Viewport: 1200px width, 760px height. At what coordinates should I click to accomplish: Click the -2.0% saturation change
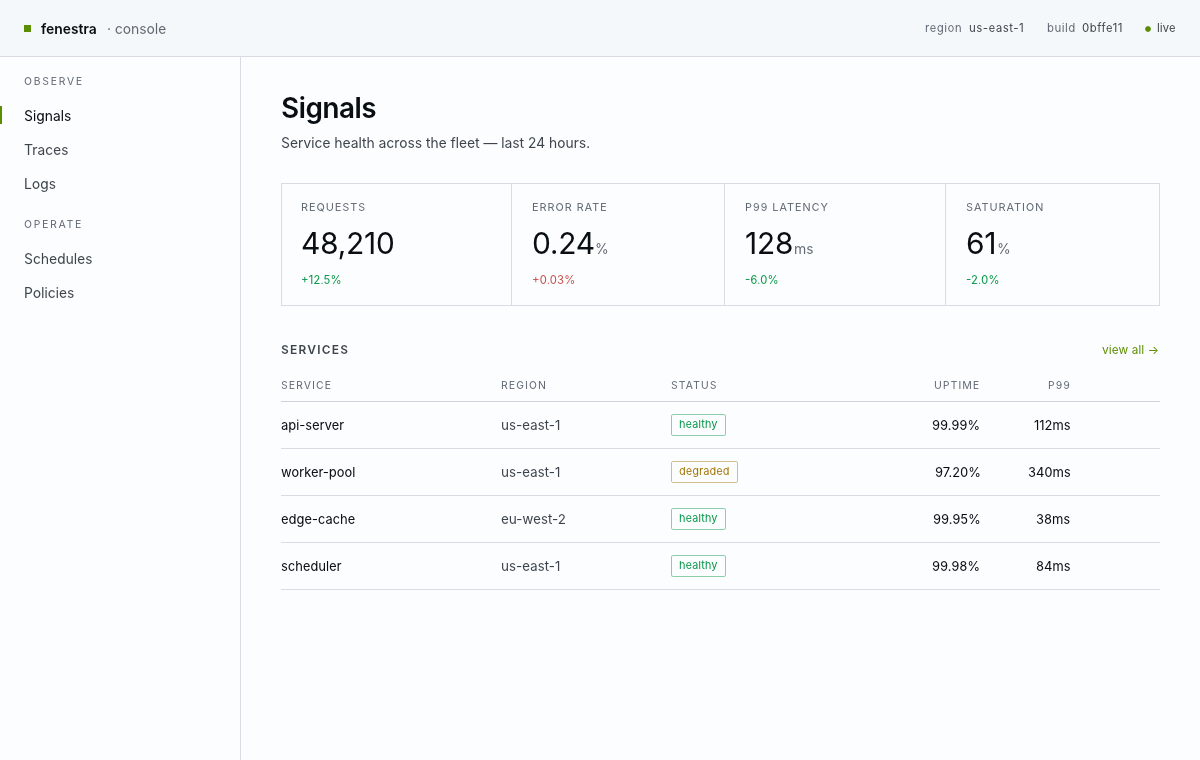tap(982, 280)
